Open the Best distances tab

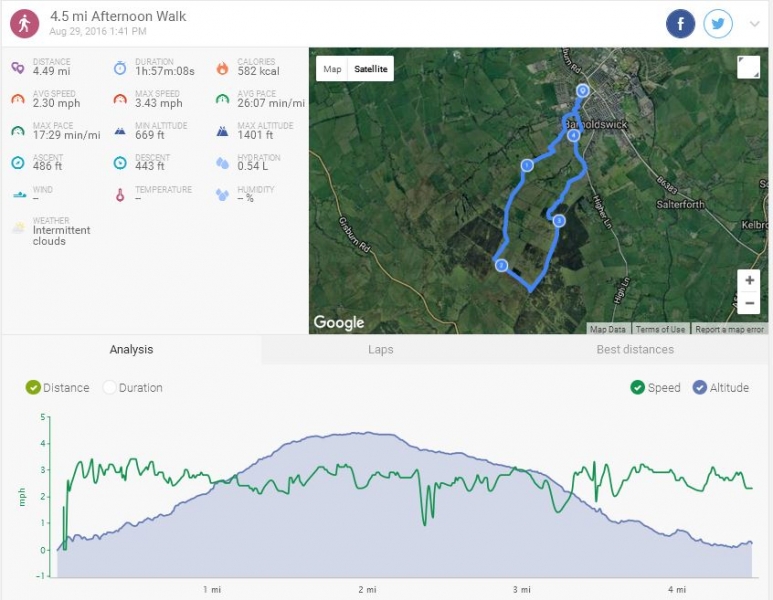click(635, 350)
